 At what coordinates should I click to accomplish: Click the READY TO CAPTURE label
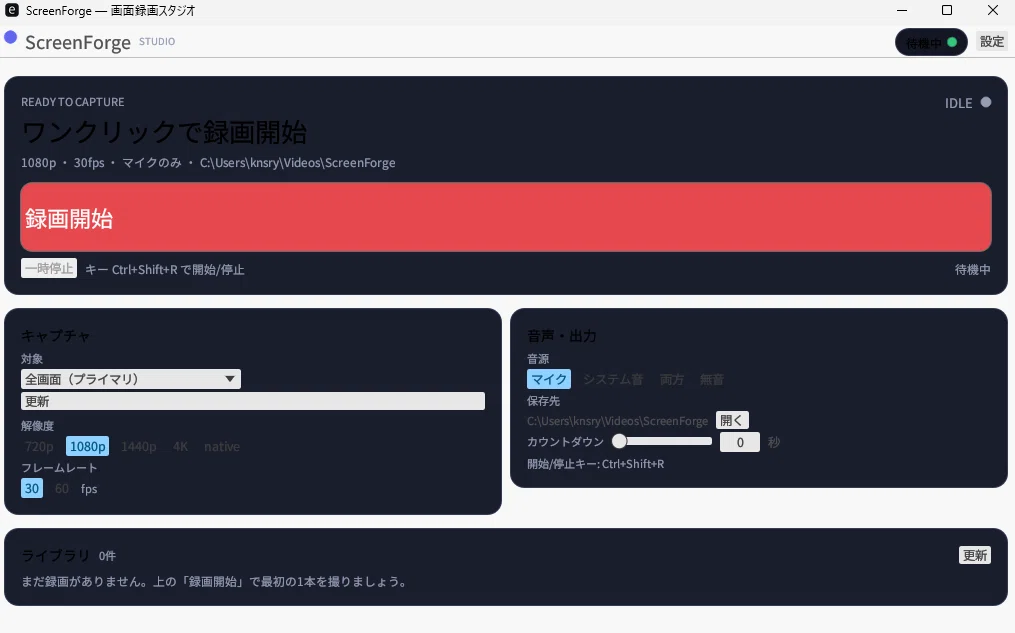[x=72, y=102]
